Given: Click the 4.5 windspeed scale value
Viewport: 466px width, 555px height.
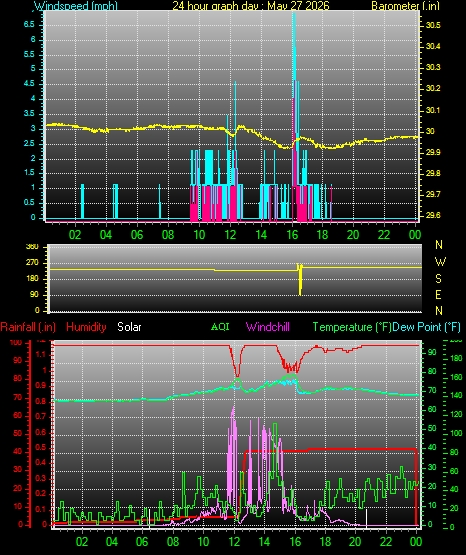Looking at the screenshot, I should click(29, 84).
